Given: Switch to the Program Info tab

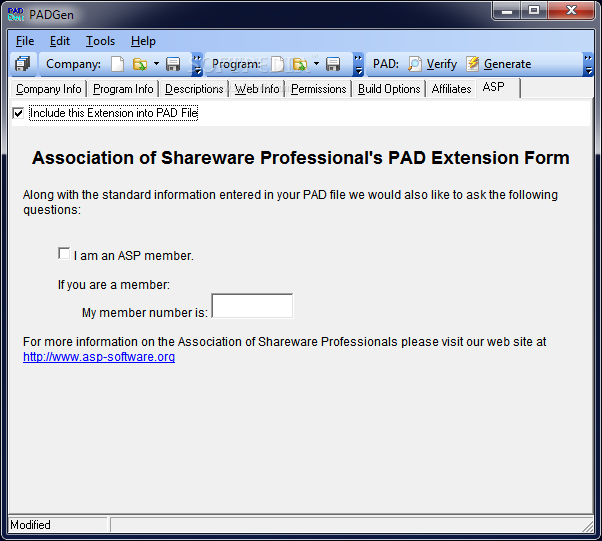Looking at the screenshot, I should tap(123, 89).
